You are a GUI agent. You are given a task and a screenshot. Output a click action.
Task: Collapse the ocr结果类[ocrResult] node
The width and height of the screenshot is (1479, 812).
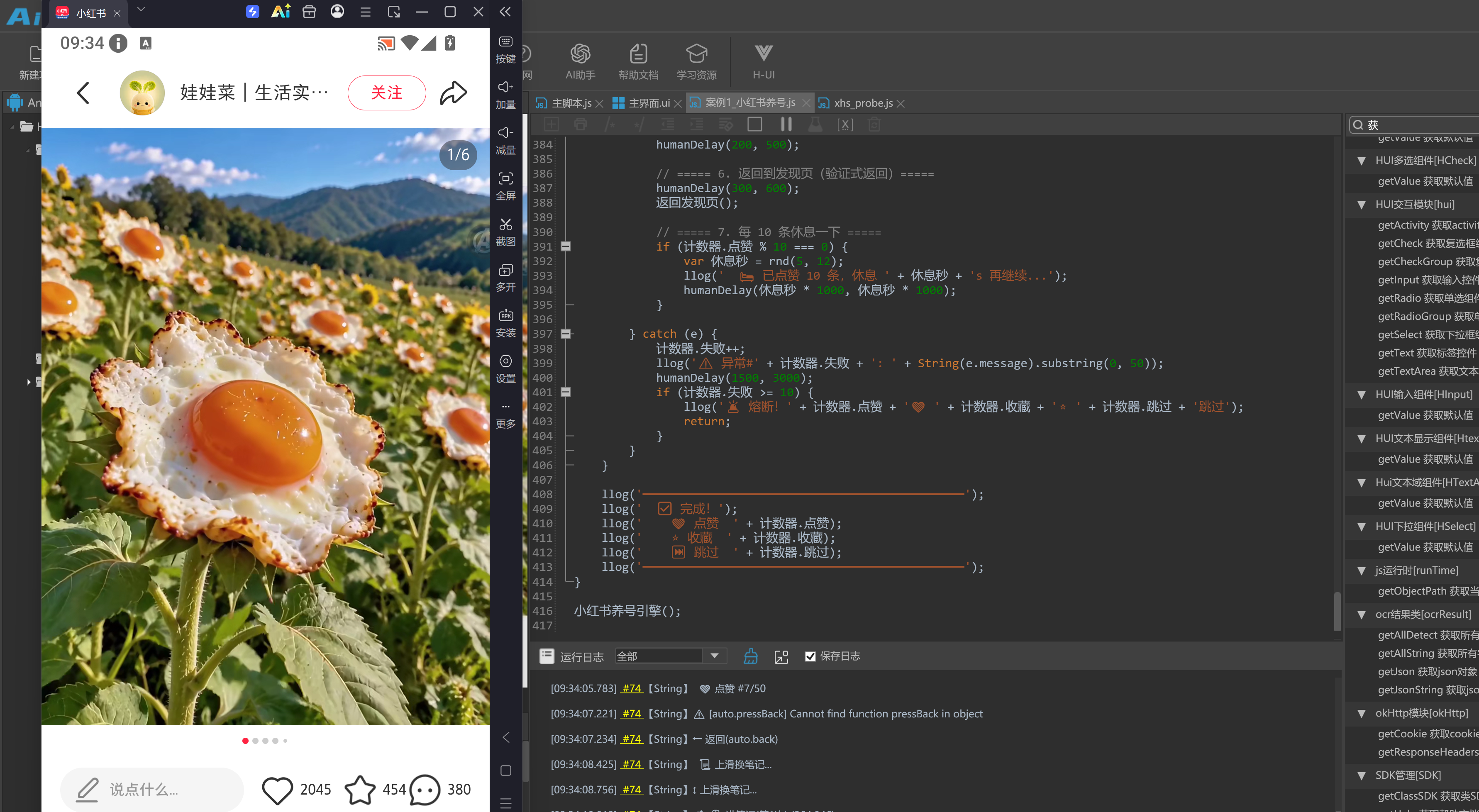(x=1361, y=614)
